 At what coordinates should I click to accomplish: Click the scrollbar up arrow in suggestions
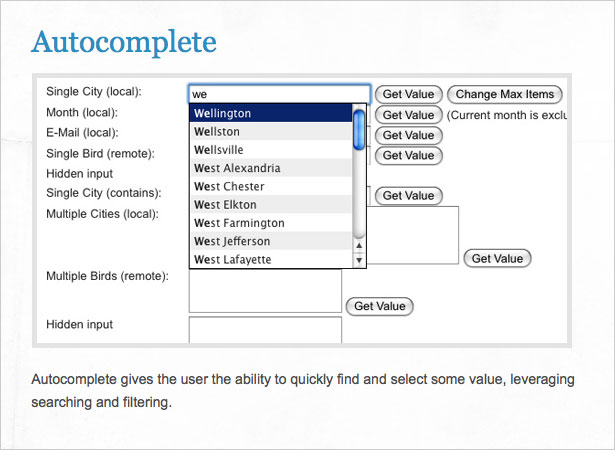point(359,246)
